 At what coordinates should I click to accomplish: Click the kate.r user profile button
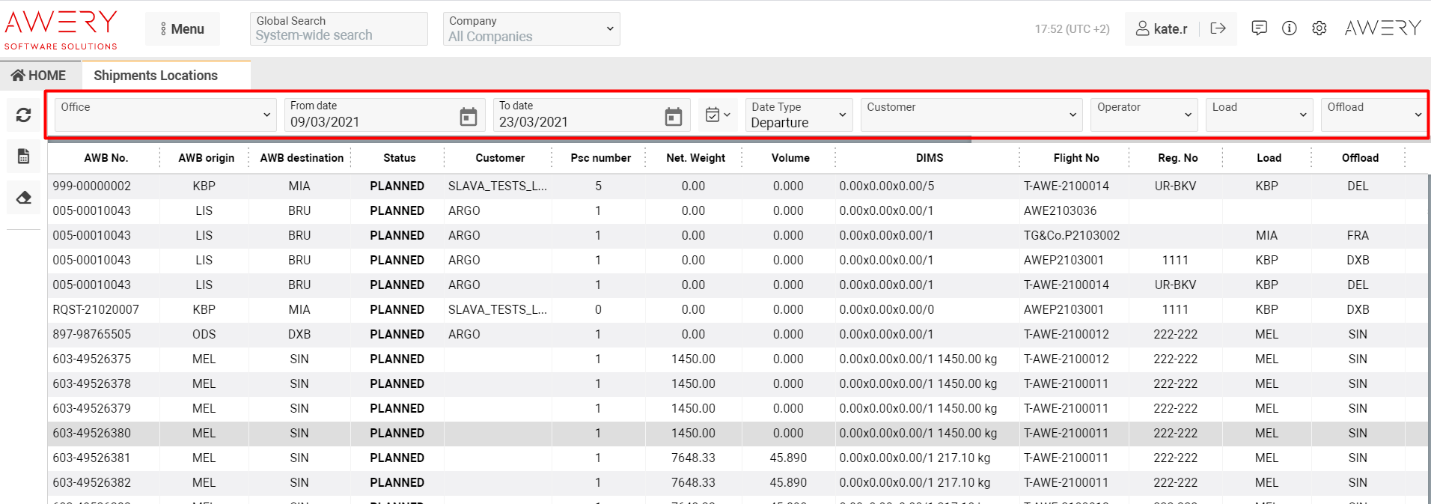pyautogui.click(x=1161, y=29)
